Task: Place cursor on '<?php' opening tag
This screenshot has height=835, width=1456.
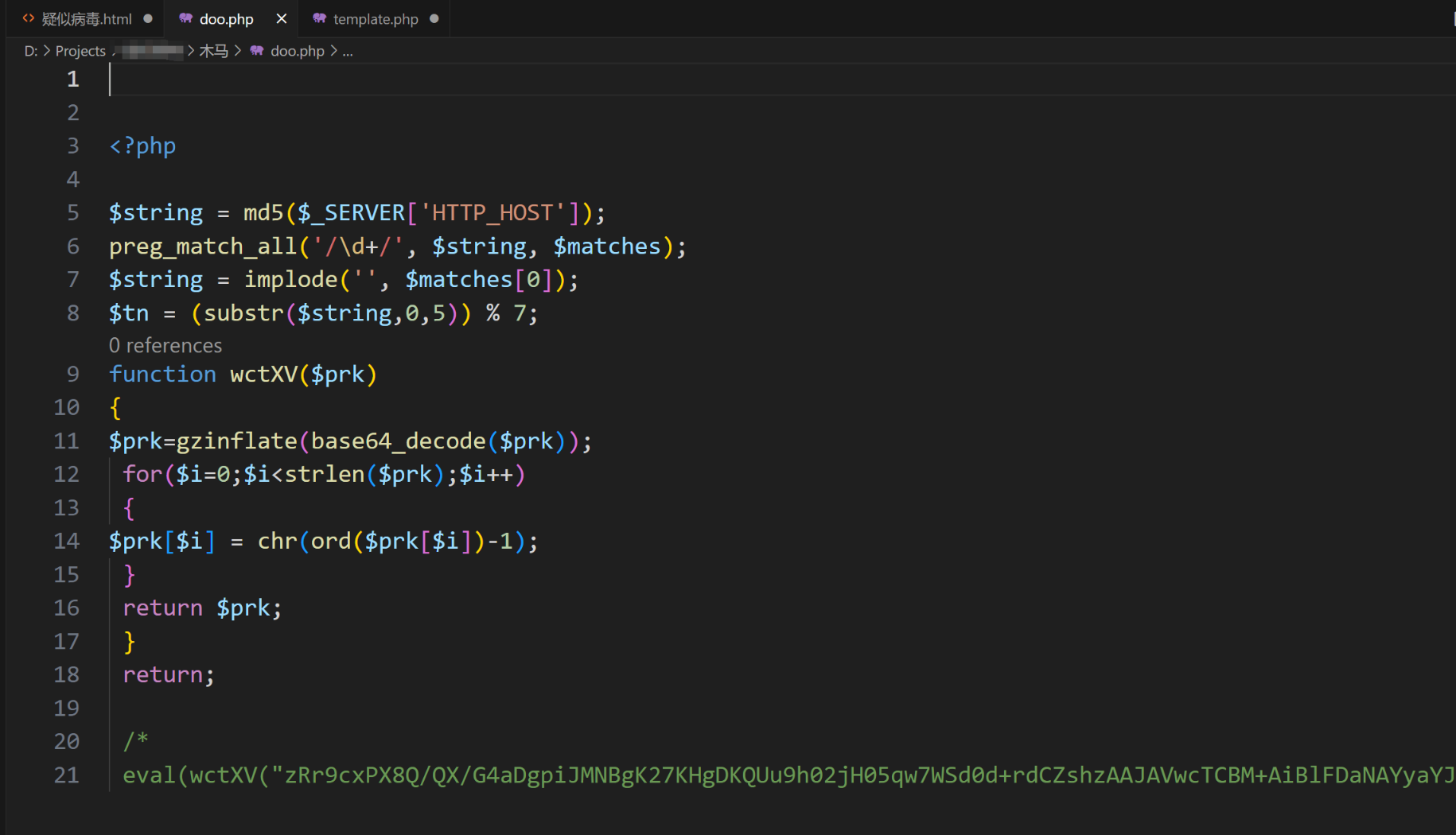Action: (142, 146)
